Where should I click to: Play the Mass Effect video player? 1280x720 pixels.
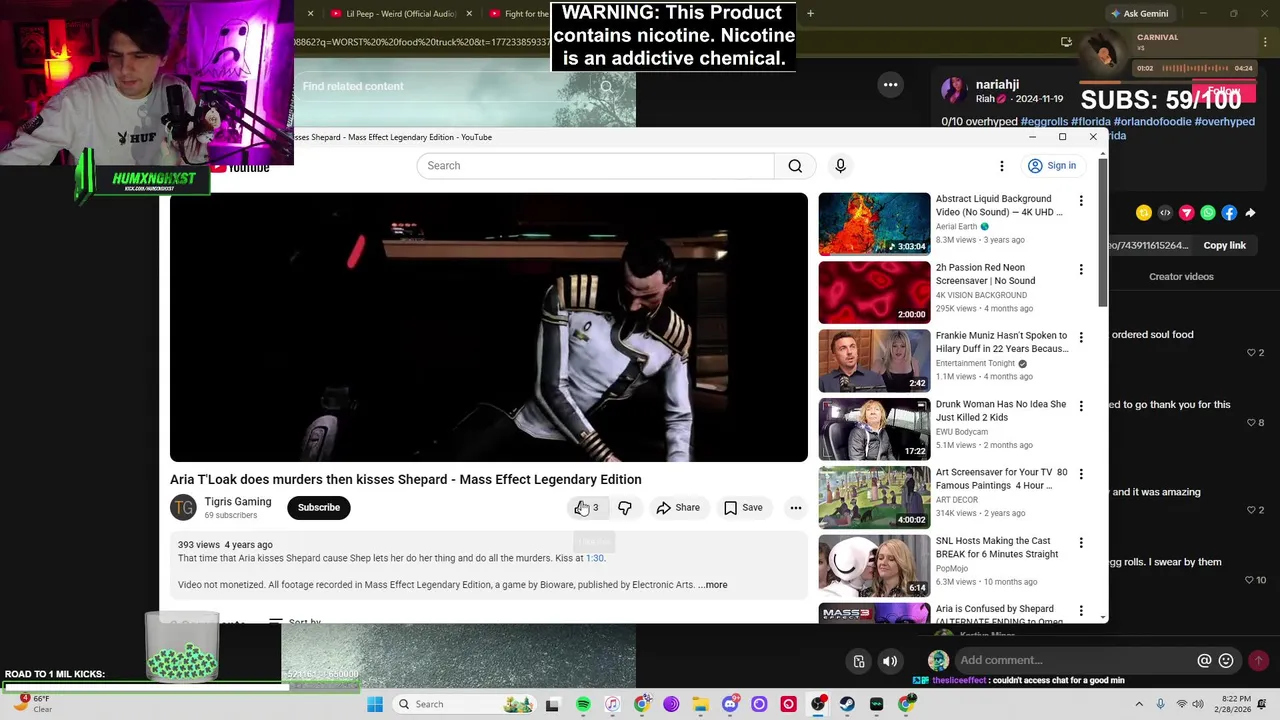[488, 327]
